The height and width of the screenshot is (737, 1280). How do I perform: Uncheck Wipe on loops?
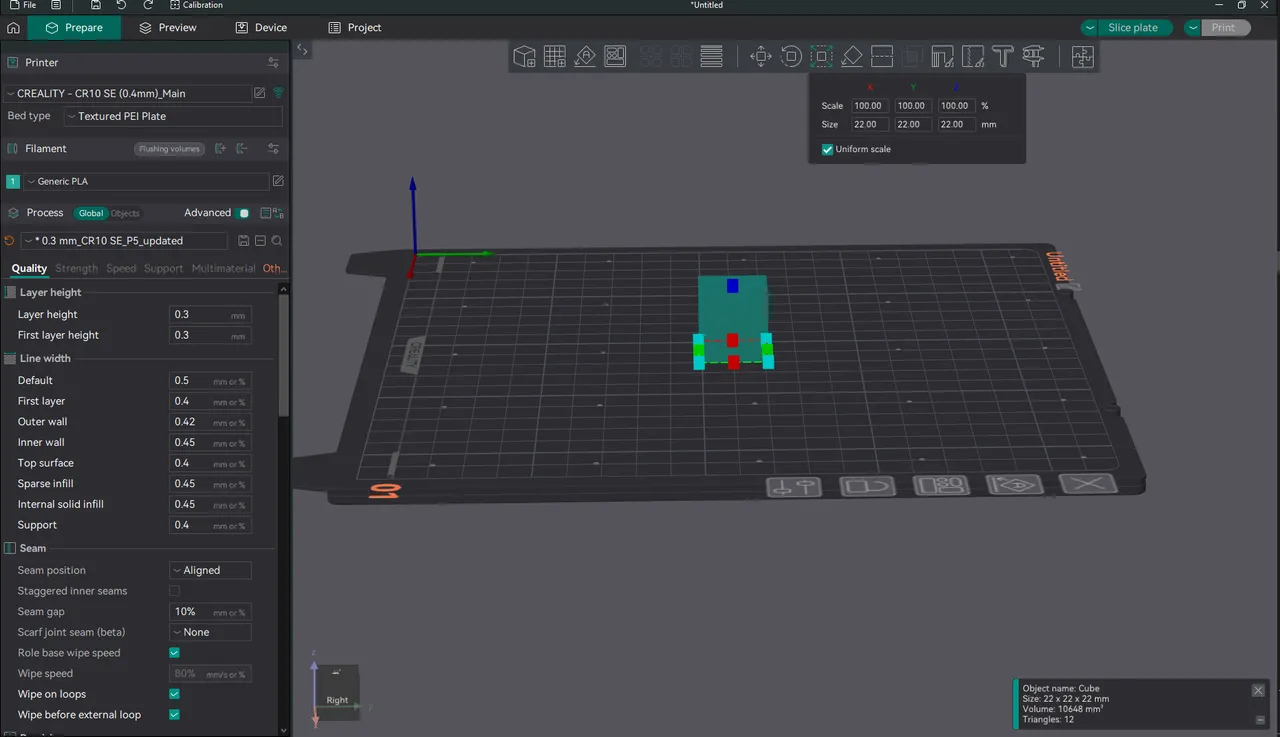174,694
